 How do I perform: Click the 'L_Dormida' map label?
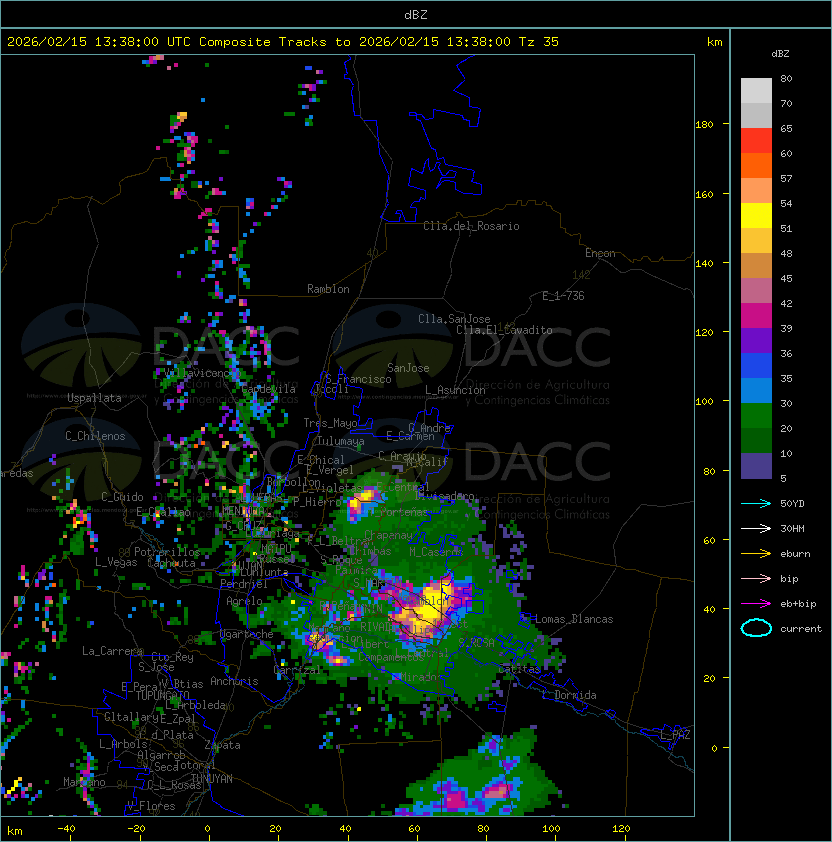569,695
